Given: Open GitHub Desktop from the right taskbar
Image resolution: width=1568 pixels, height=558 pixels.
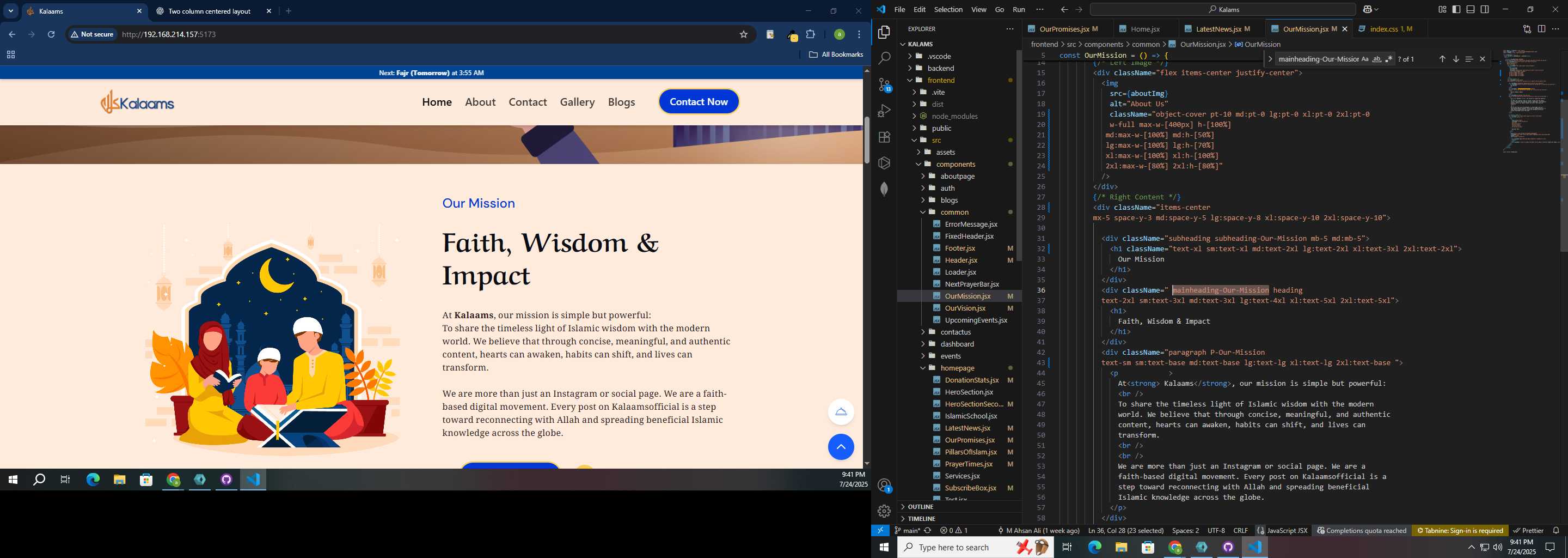Looking at the screenshot, I should (1228, 548).
